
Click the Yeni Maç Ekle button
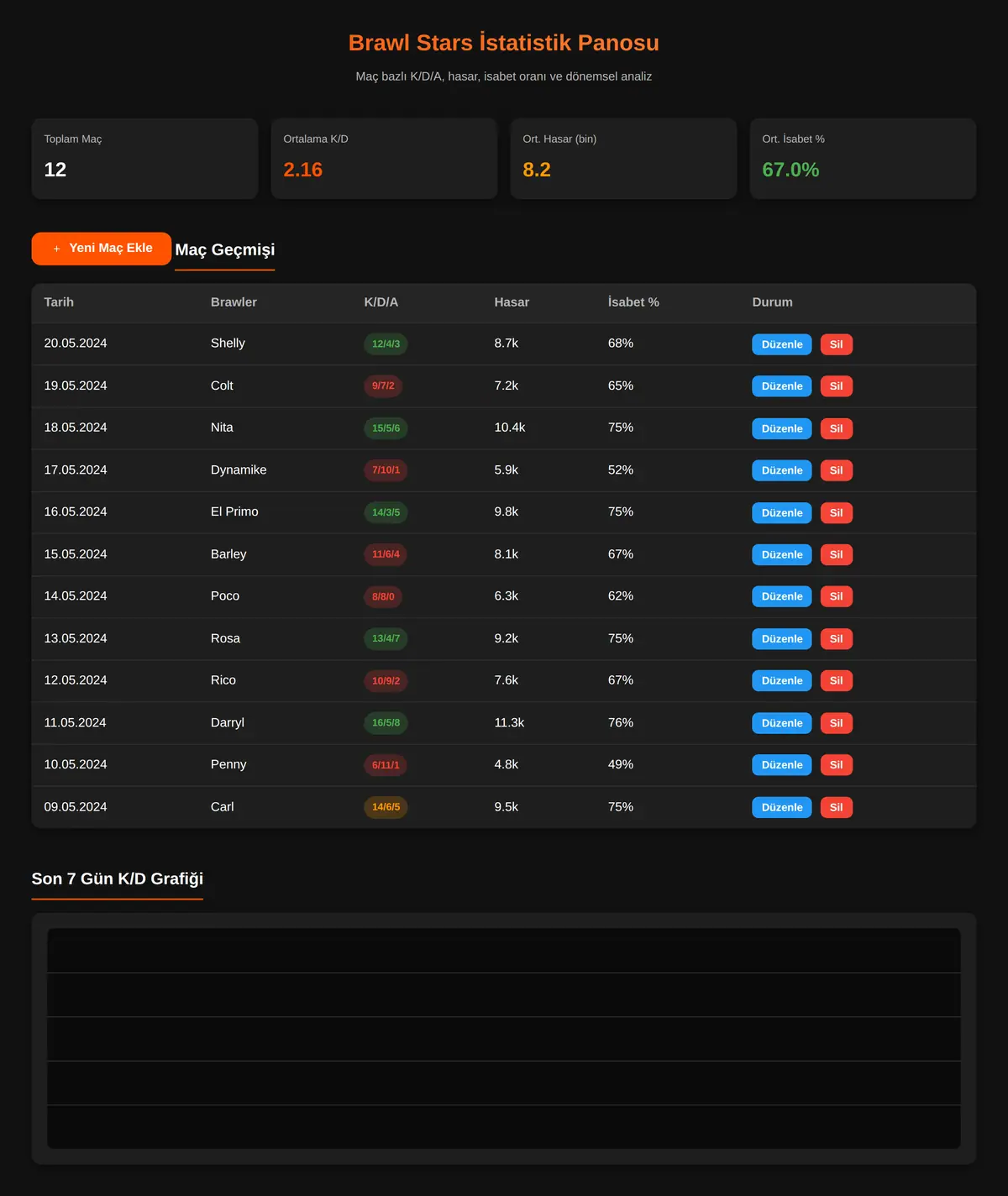[102, 249]
